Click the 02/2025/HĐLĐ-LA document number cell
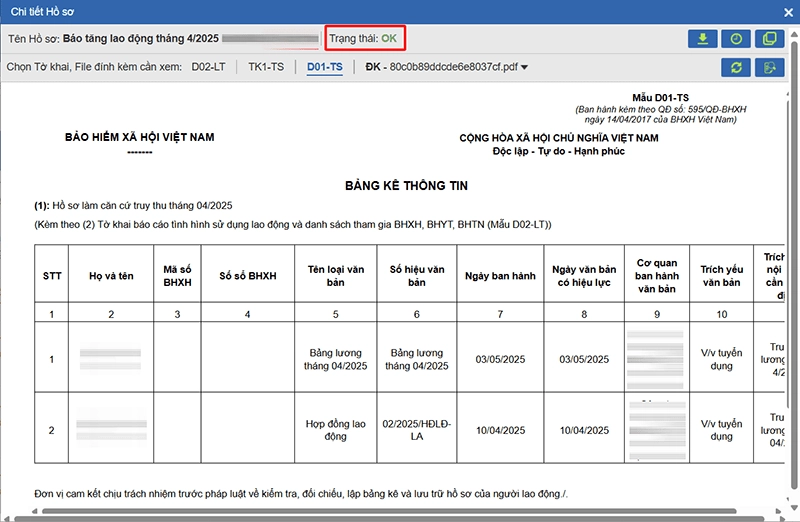 pos(416,430)
